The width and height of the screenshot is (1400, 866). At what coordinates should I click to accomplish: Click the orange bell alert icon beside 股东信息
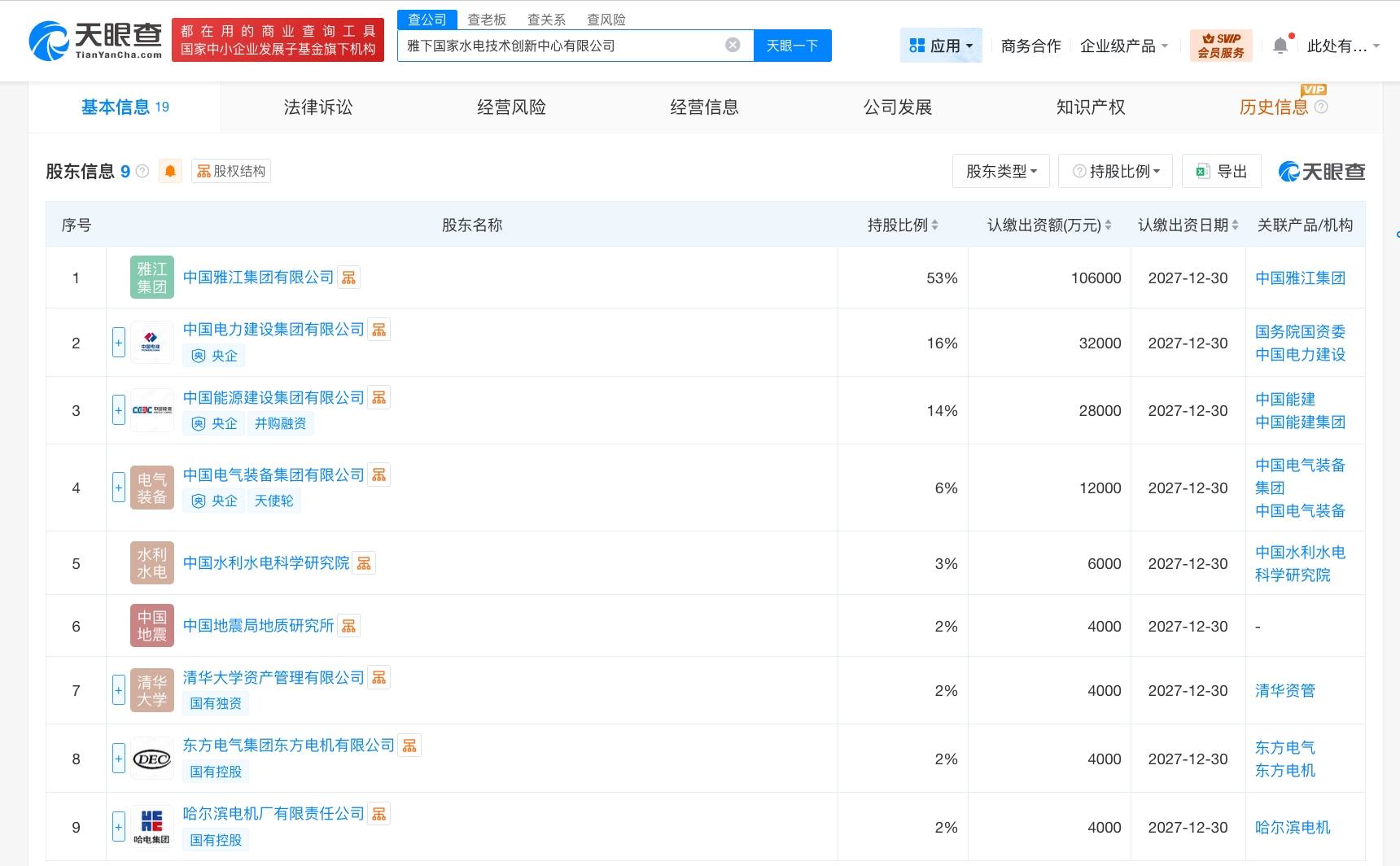pos(170,171)
